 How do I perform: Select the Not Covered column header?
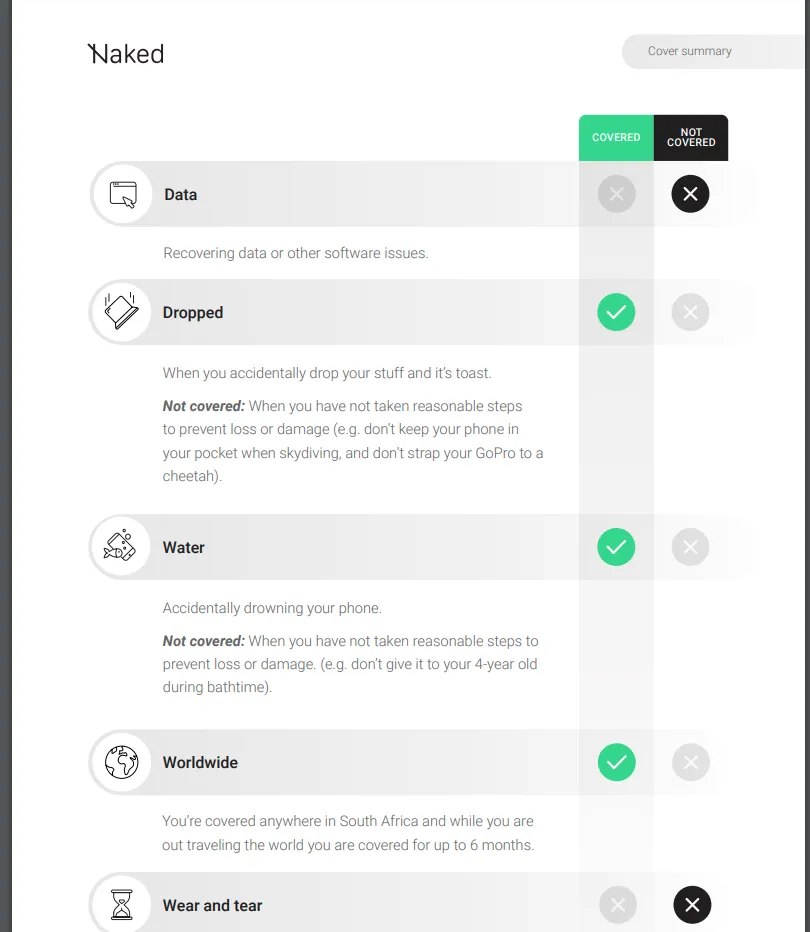click(691, 138)
